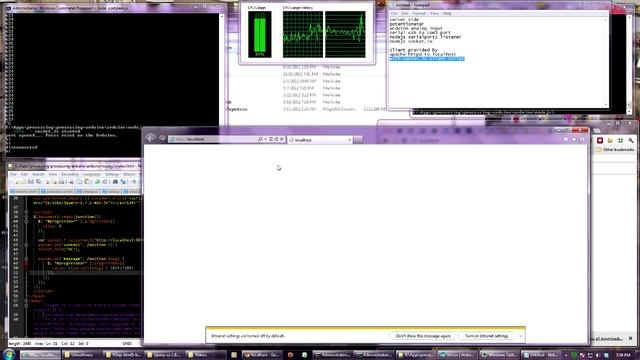640x360 pixels.
Task: Close the localhost tab in Internet Explorer
Action: tap(349, 140)
